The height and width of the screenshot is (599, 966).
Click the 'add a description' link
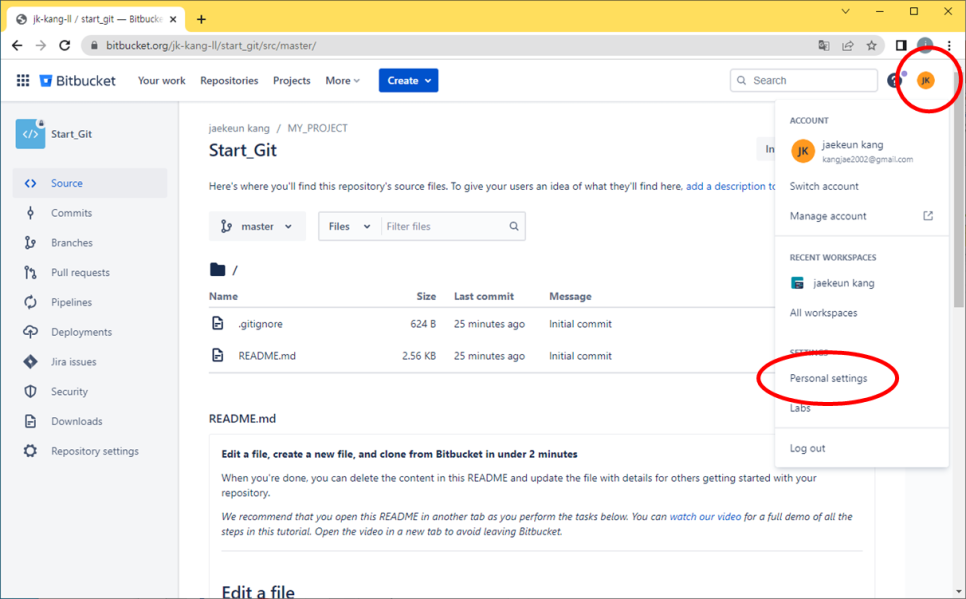pyautogui.click(x=730, y=186)
